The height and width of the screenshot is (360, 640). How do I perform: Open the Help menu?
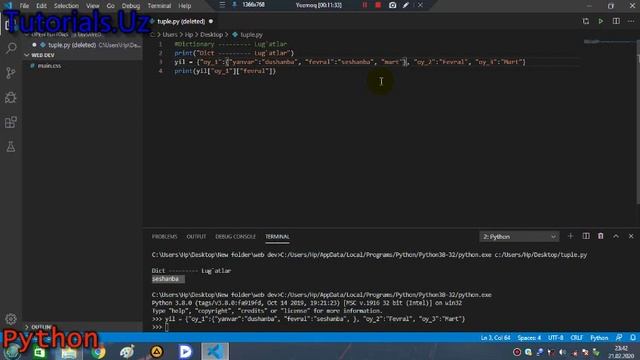coord(184,6)
